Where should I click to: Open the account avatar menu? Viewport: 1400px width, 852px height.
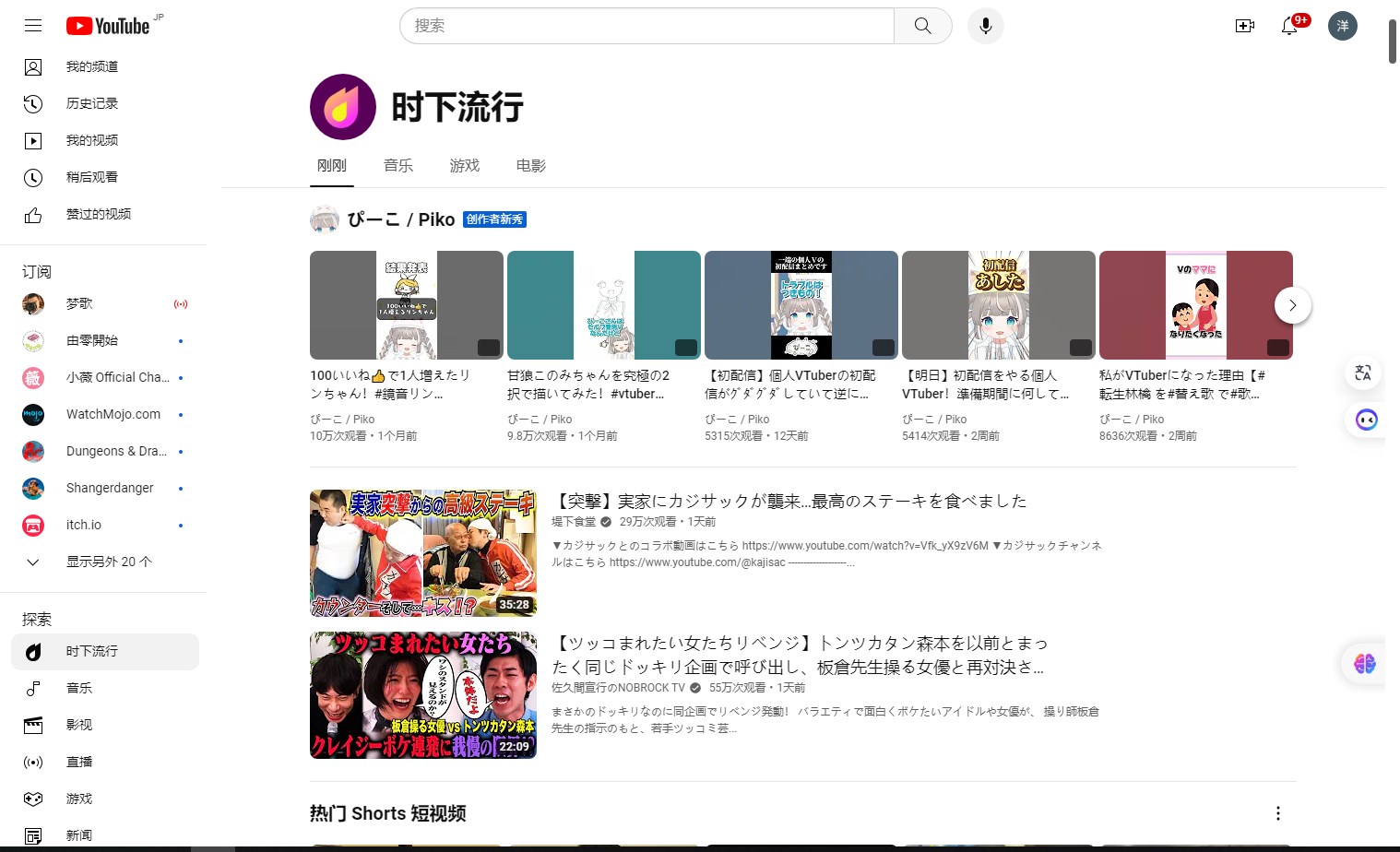tap(1342, 26)
